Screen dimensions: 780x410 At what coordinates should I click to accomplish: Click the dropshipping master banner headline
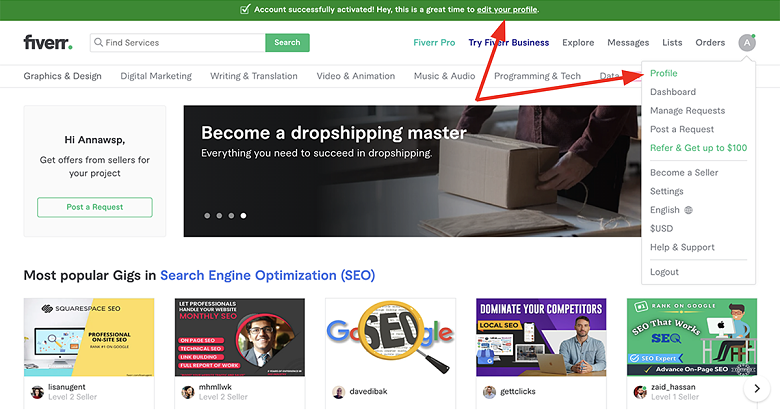(334, 133)
